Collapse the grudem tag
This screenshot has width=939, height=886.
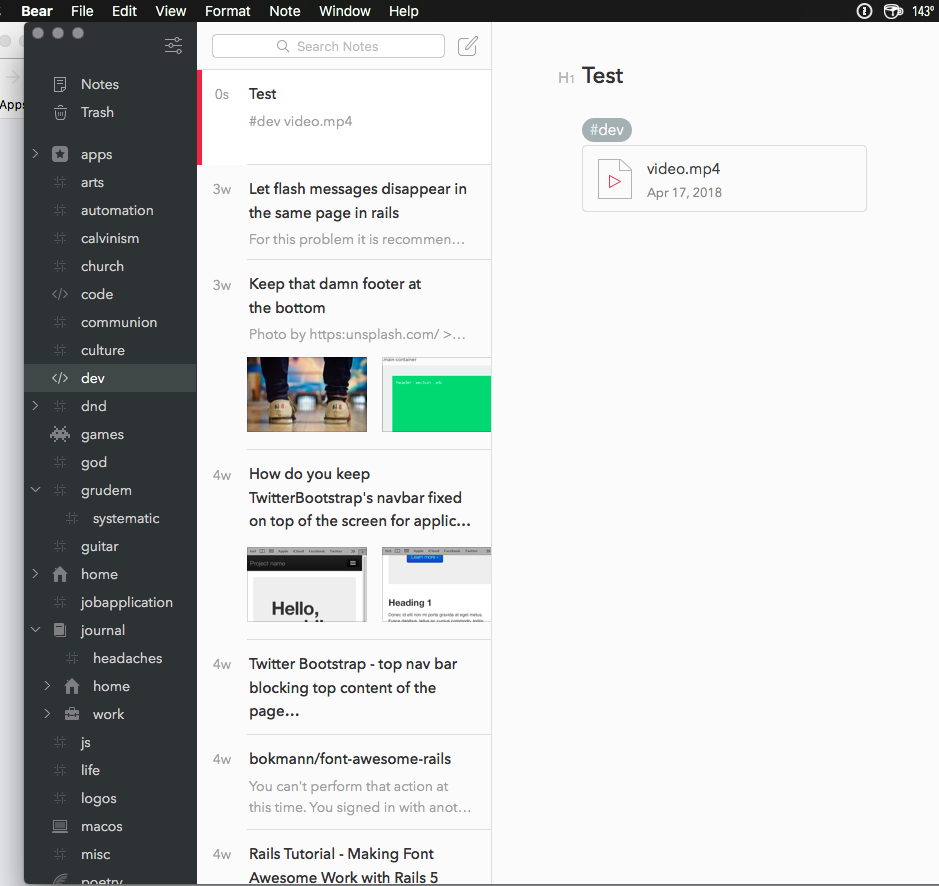(x=35, y=489)
